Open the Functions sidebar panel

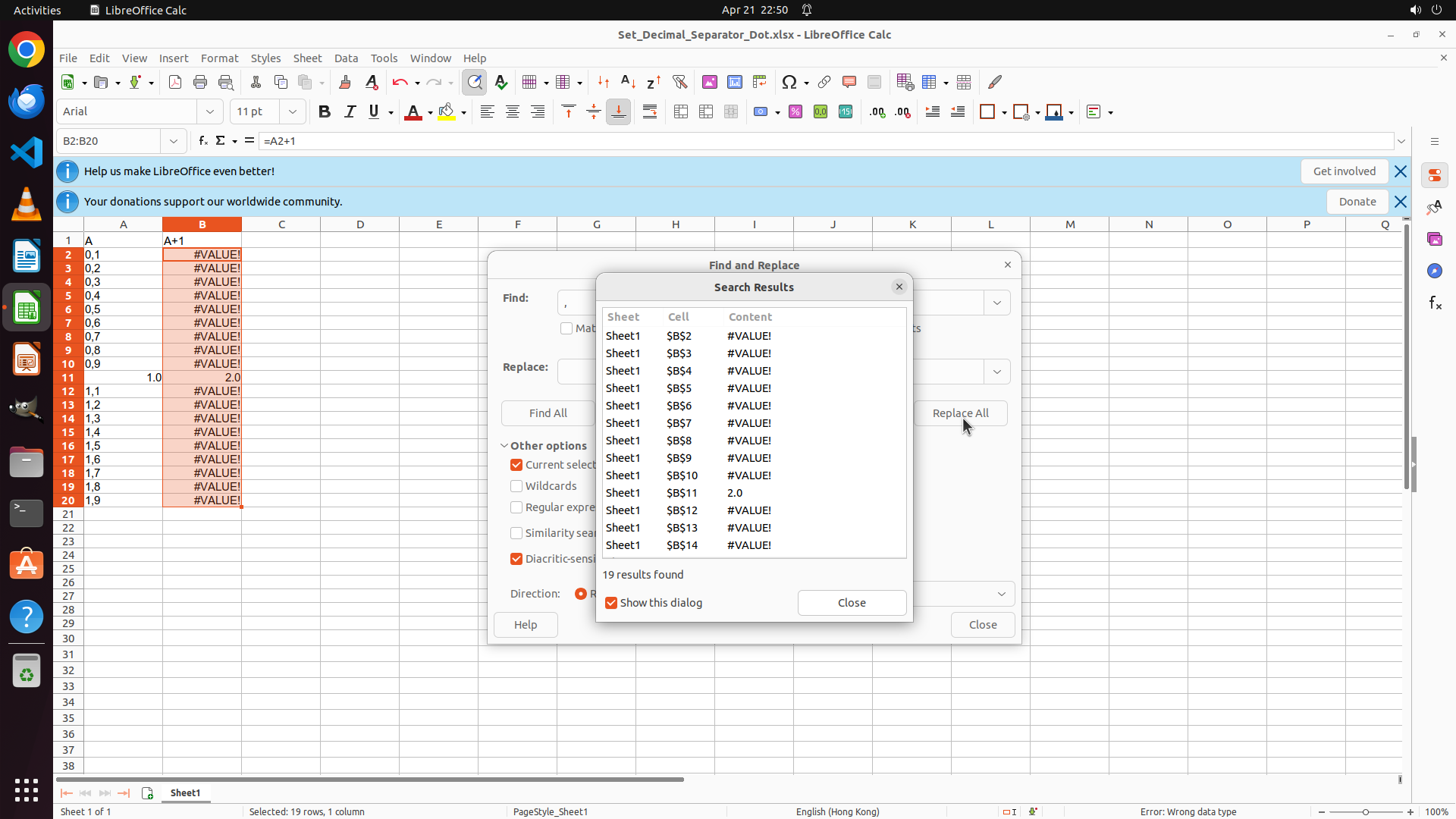1435,303
